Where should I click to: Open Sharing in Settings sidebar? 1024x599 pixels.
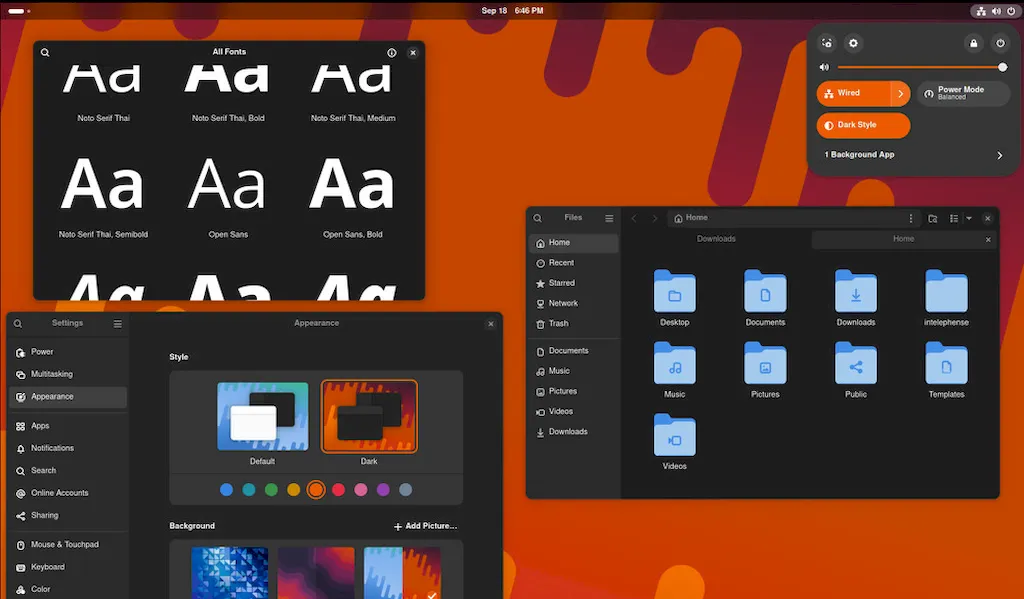(68, 516)
